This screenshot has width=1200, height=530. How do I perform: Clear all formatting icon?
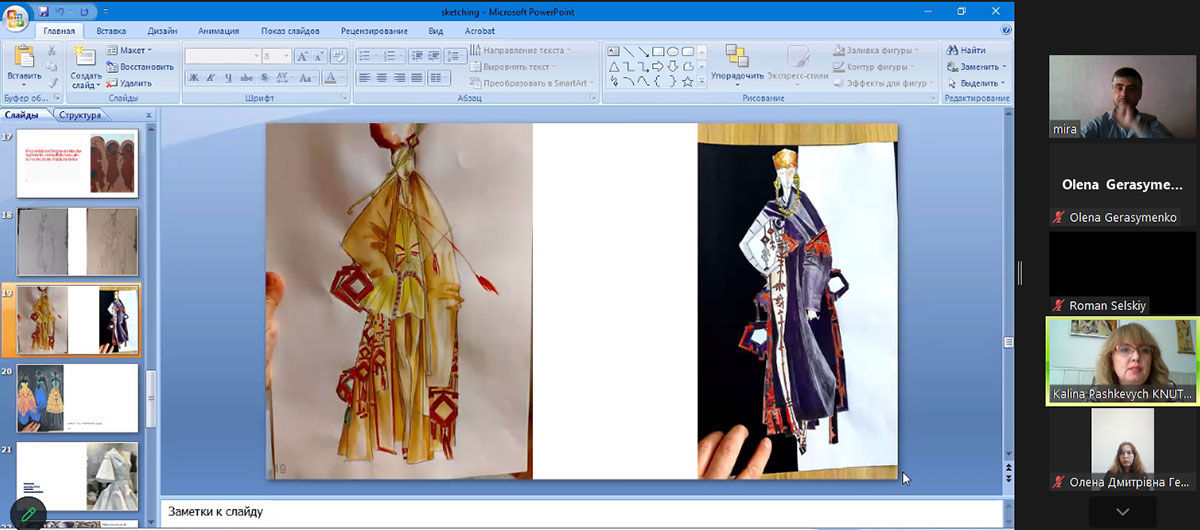(338, 56)
